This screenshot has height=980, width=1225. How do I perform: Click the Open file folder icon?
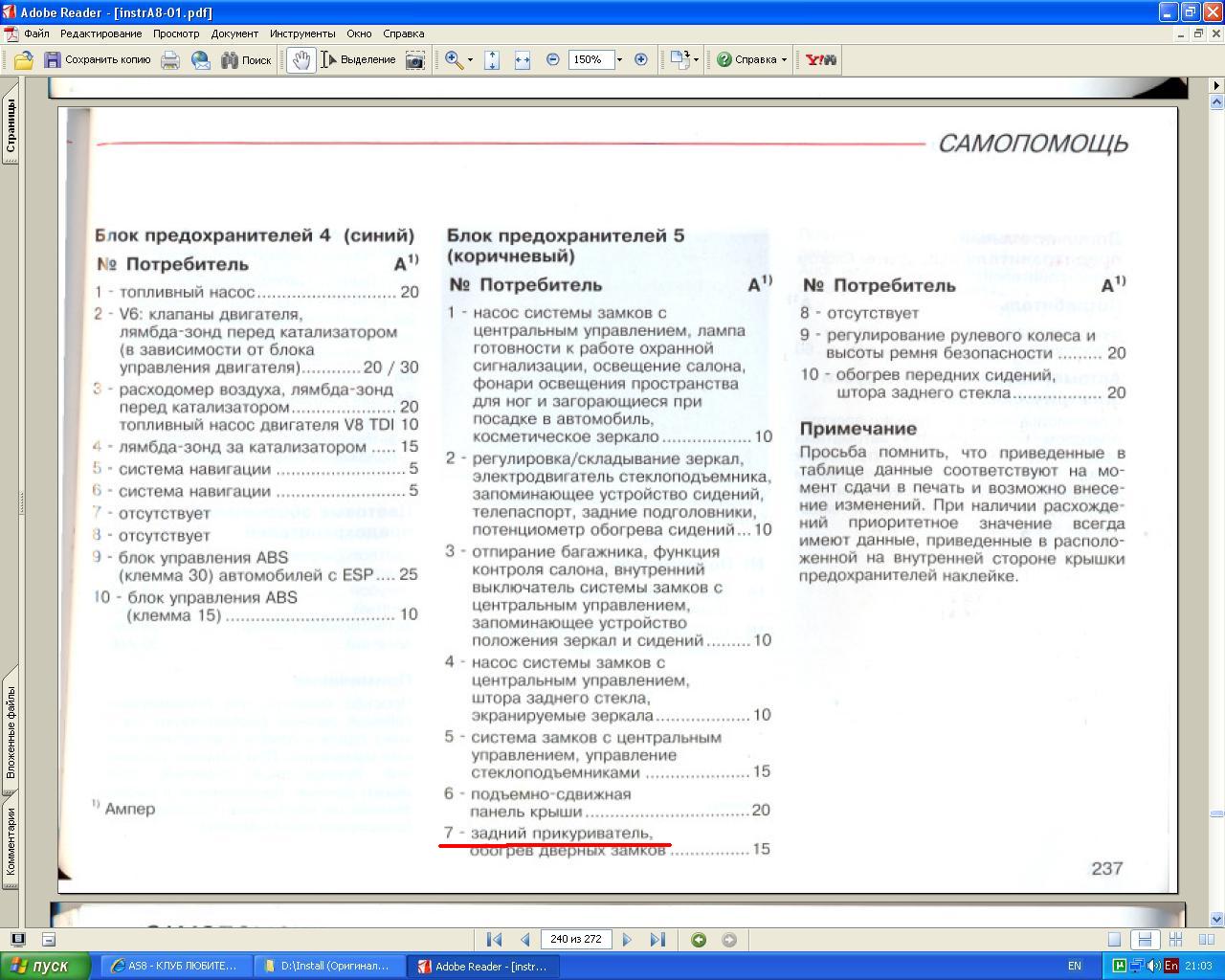23,59
